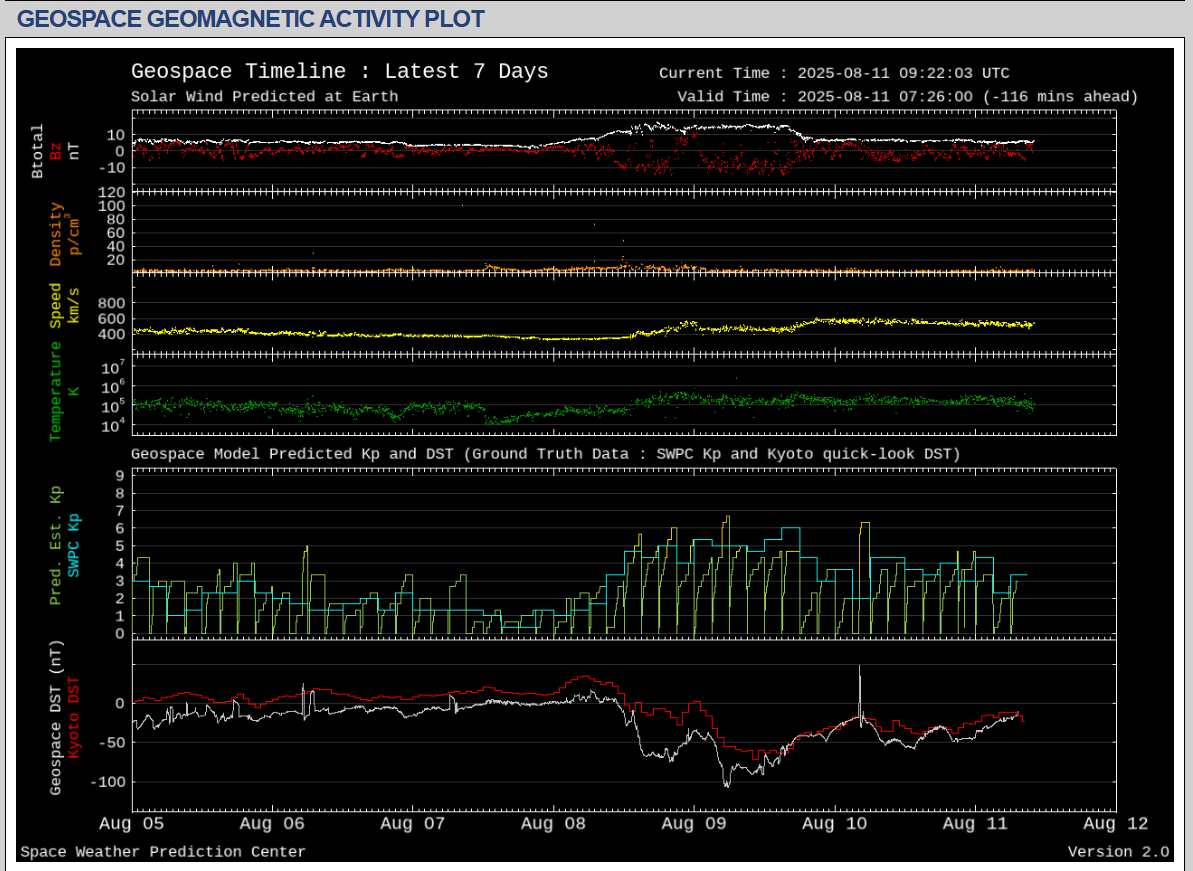Select the green Temperature axis label
The height and width of the screenshot is (871, 1193).
(56, 391)
